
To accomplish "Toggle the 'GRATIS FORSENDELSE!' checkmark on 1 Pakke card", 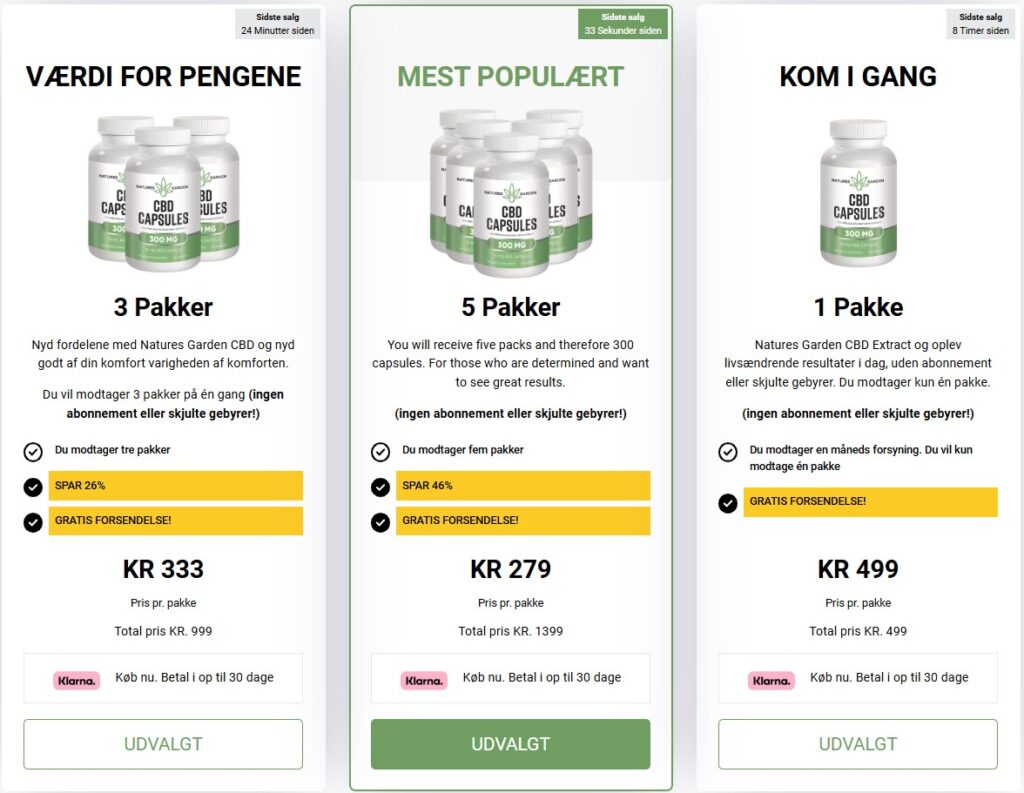I will pyautogui.click(x=727, y=503).
